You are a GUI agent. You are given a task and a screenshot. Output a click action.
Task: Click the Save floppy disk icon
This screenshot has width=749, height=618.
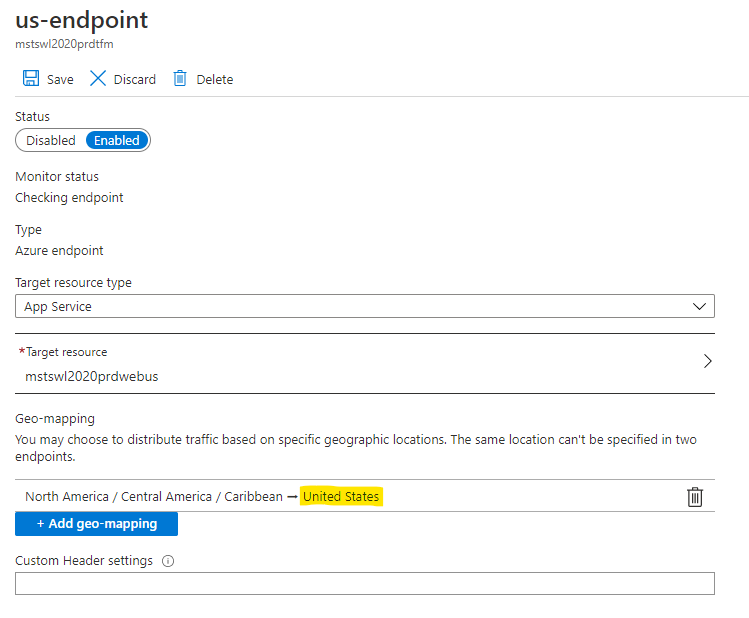tap(31, 78)
